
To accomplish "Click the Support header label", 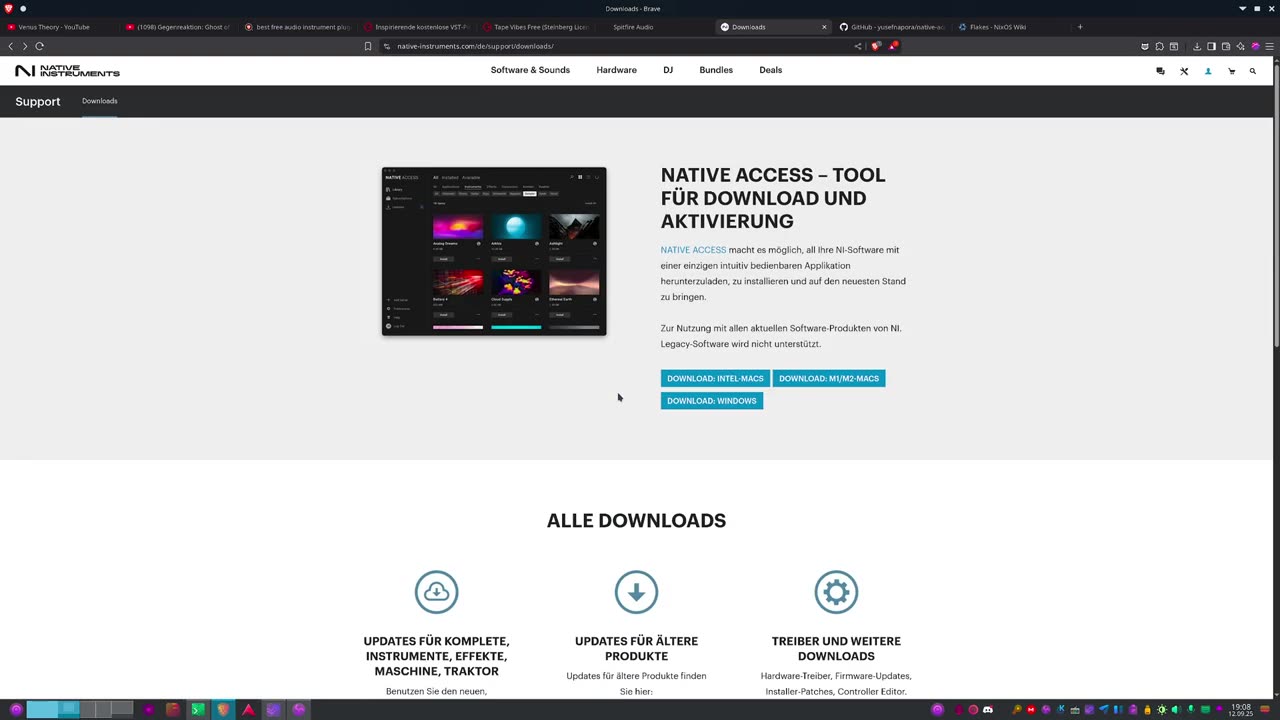I will click(x=38, y=101).
